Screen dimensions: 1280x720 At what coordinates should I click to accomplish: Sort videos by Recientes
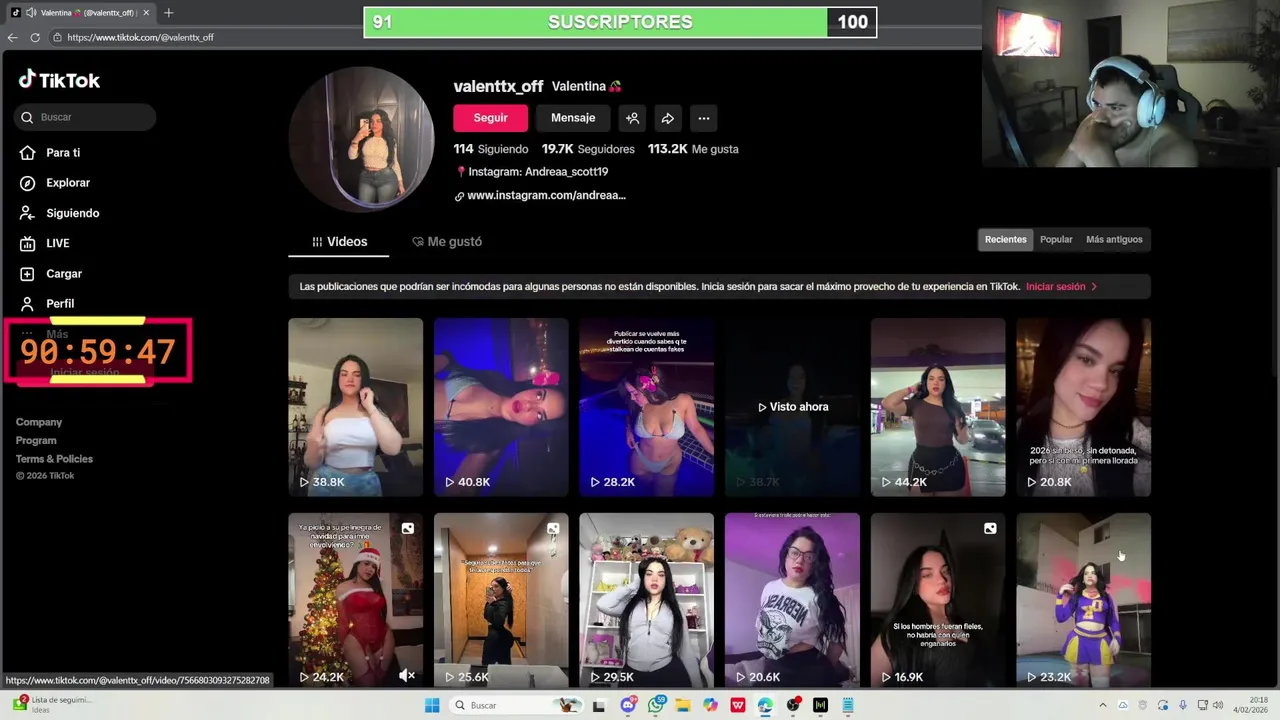coord(1005,240)
